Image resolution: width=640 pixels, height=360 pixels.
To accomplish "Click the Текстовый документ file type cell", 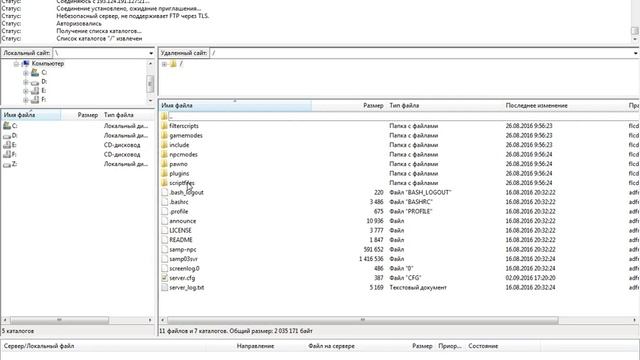I will 418,287.
